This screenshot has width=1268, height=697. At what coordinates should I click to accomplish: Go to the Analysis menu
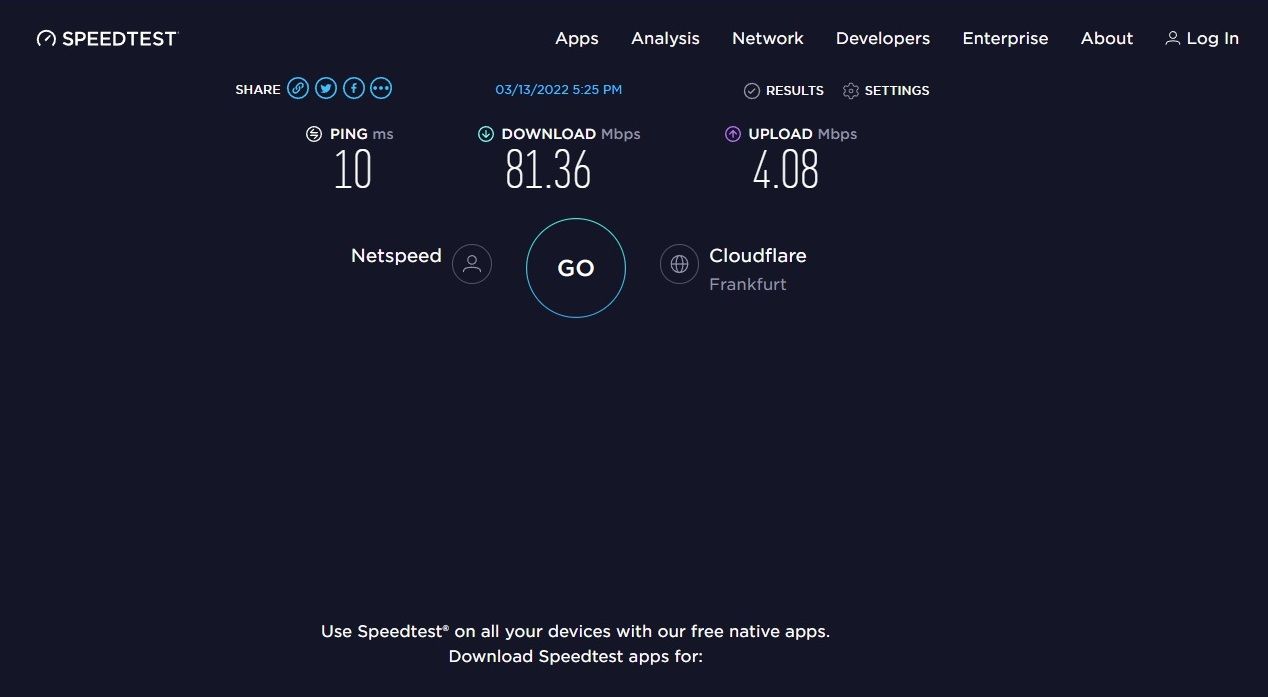click(665, 38)
